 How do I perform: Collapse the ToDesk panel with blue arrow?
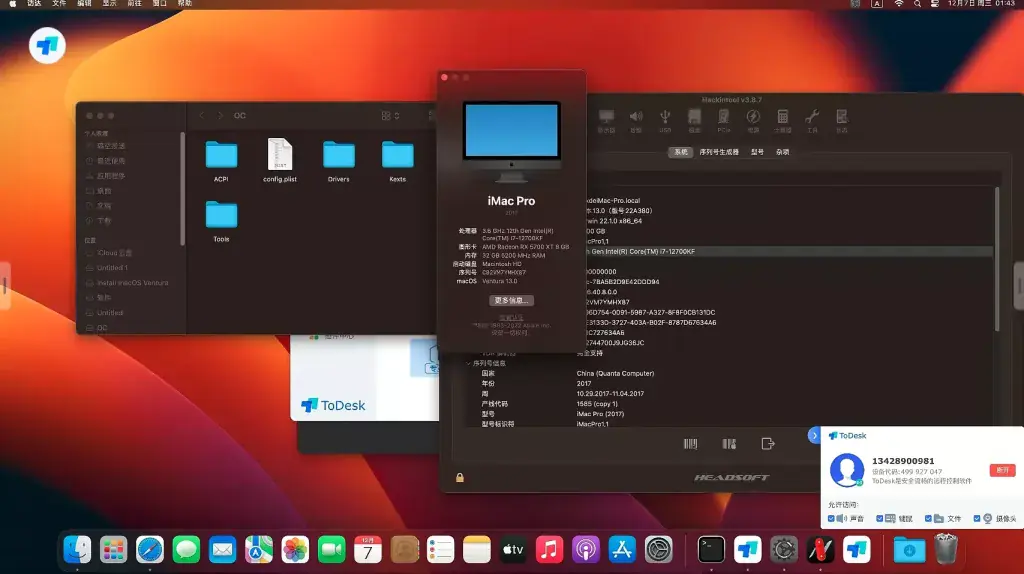pos(814,436)
